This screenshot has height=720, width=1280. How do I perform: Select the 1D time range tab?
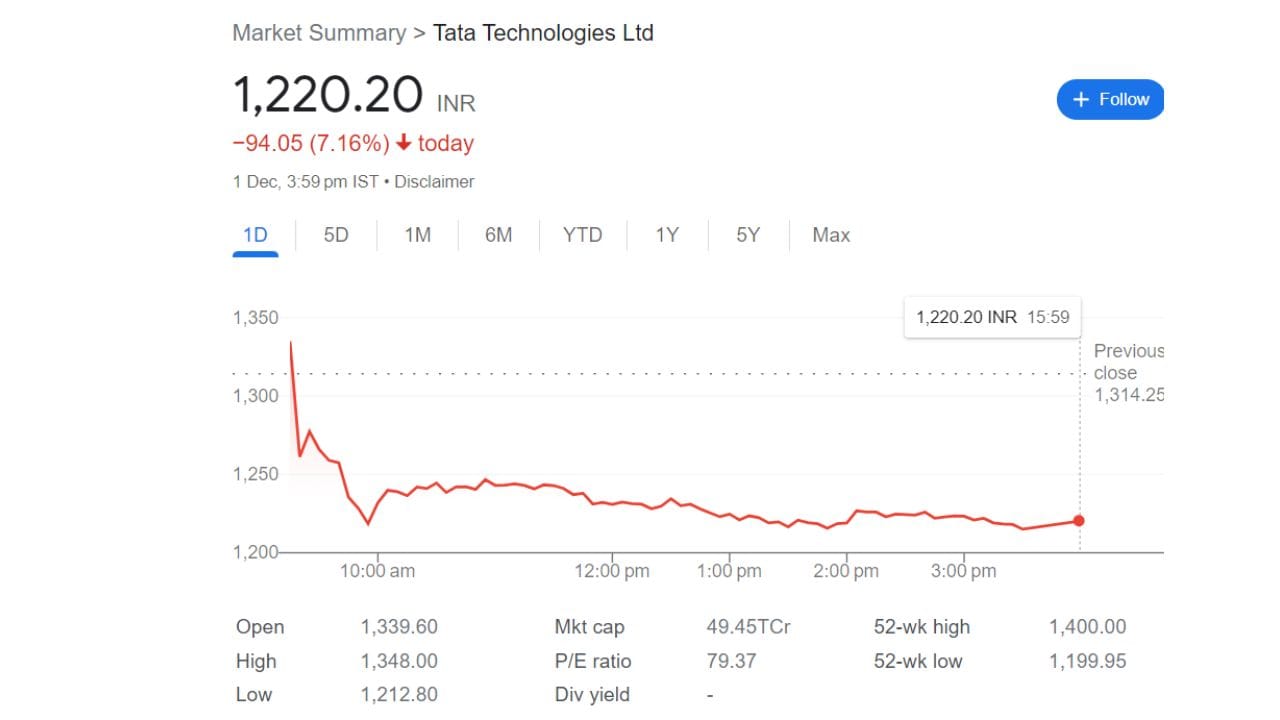(255, 235)
